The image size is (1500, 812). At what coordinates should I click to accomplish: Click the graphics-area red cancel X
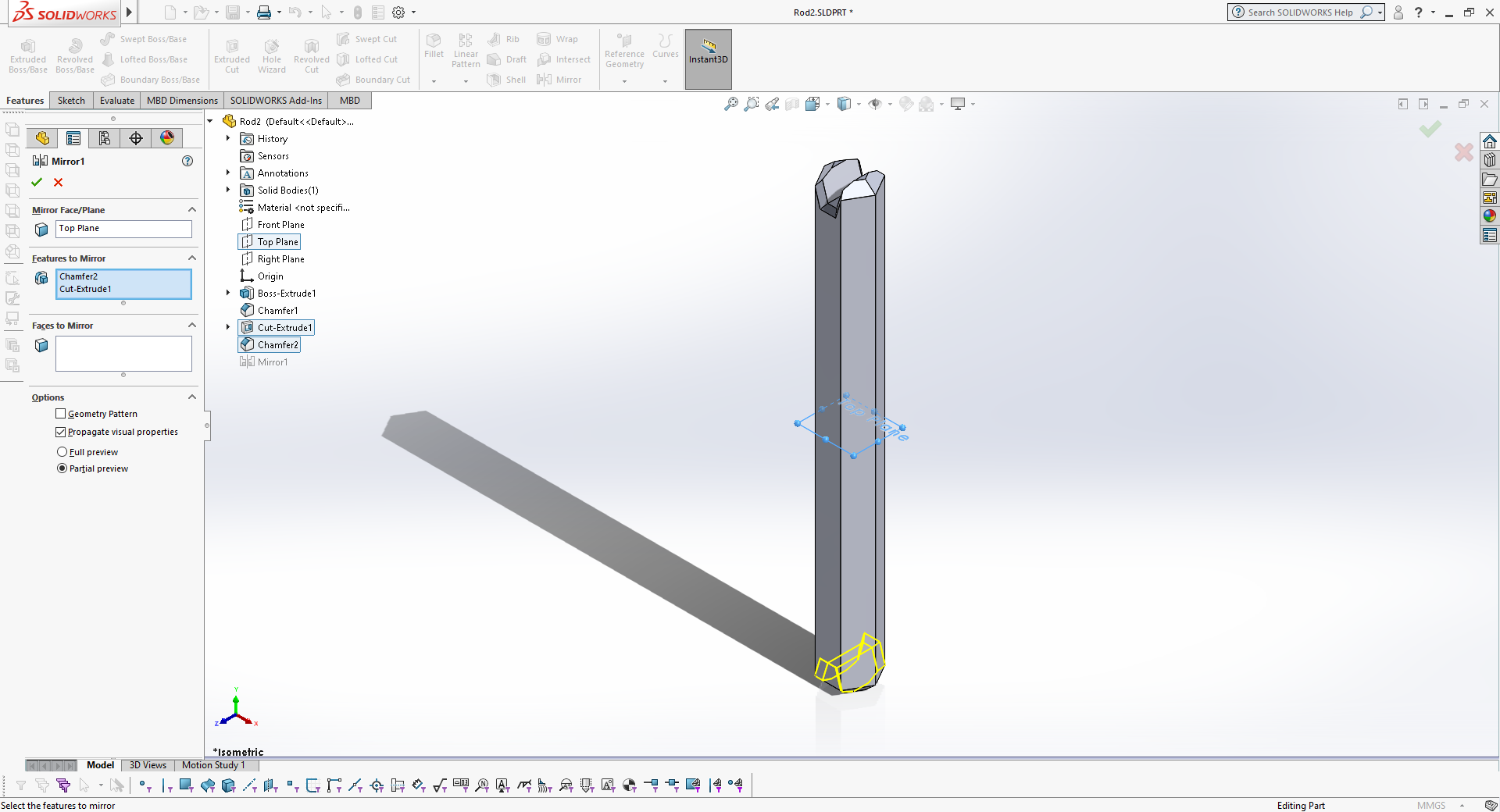(1464, 151)
